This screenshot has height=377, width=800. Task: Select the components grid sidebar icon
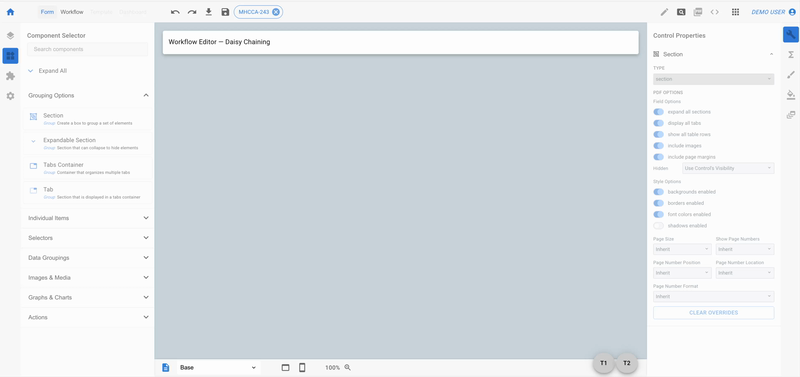tap(10, 56)
